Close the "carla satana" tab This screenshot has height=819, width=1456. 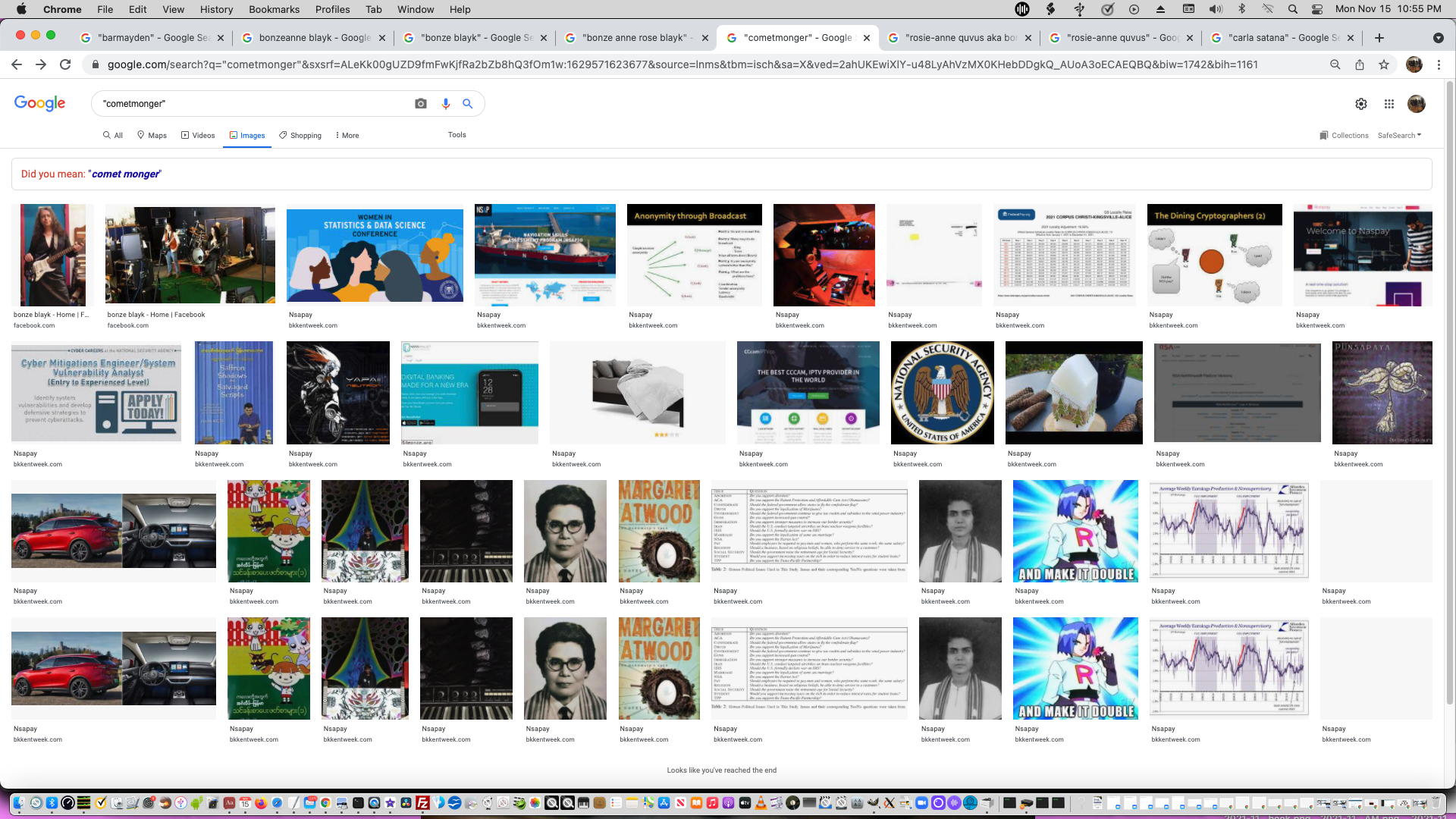tap(1351, 38)
